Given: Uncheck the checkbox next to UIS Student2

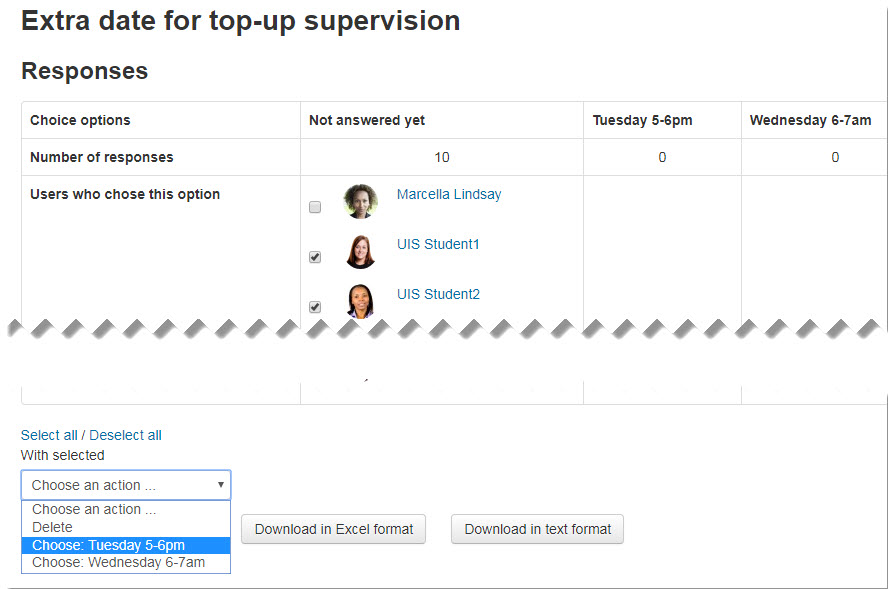Looking at the screenshot, I should pyautogui.click(x=315, y=307).
